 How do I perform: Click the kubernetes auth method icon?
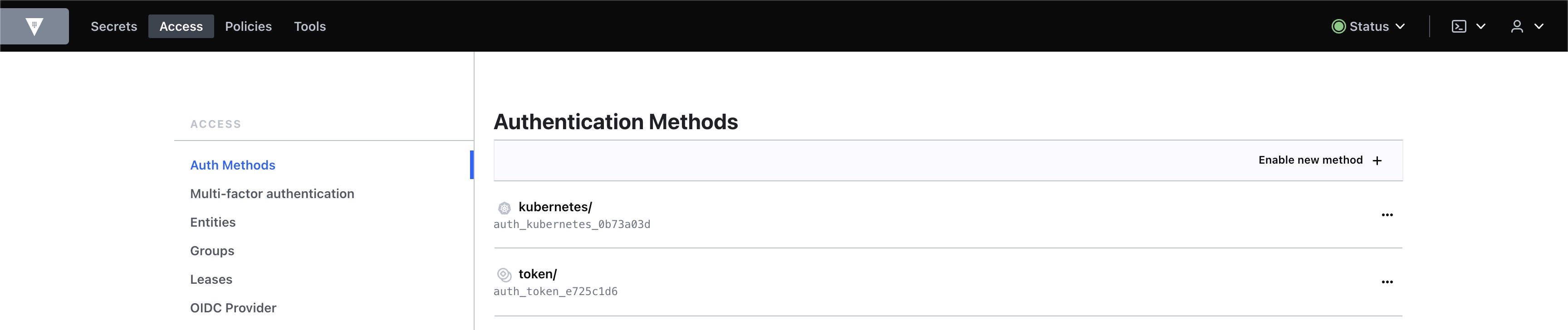pos(504,208)
